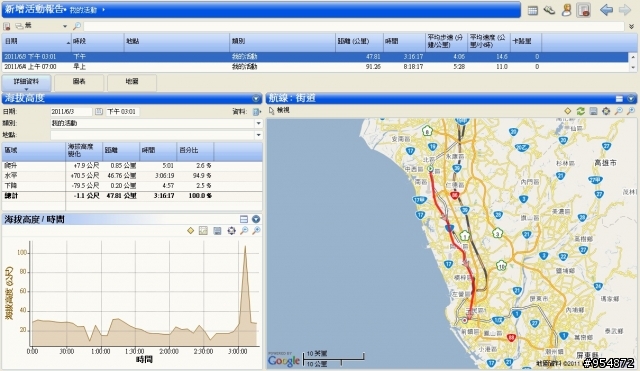Sort by the 日期 column header
Screen dimensions: 640x371
[36, 41]
